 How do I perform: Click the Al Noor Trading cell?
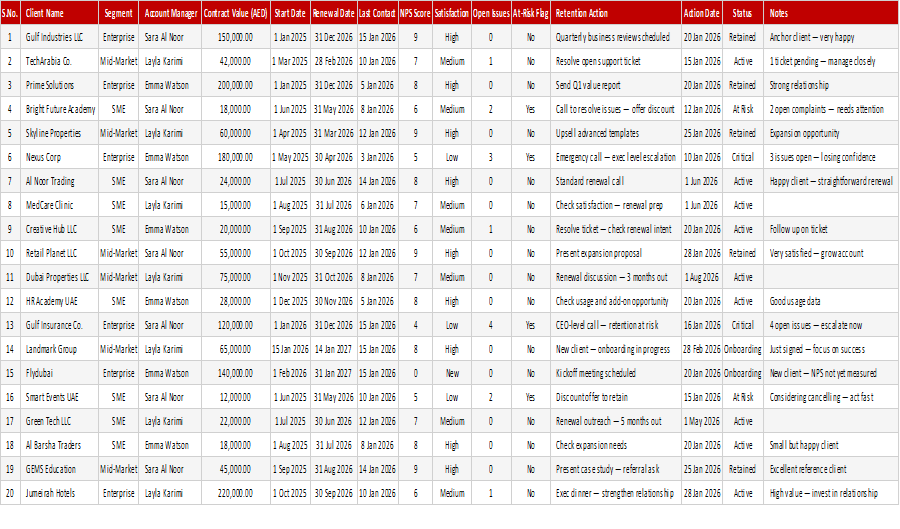[59, 181]
